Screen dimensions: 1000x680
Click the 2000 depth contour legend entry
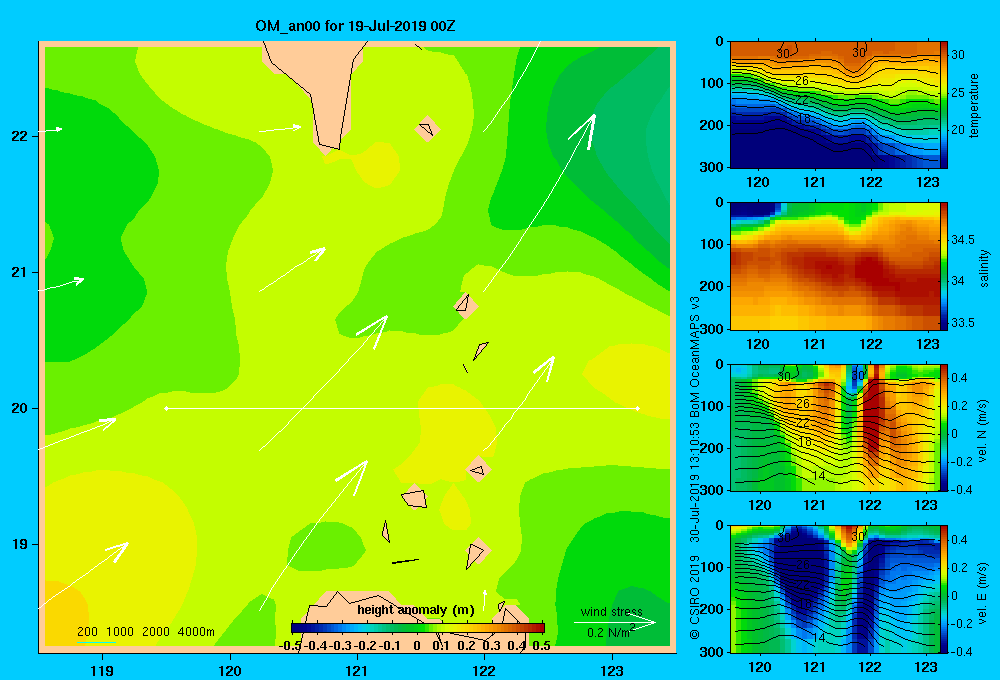coord(156,632)
